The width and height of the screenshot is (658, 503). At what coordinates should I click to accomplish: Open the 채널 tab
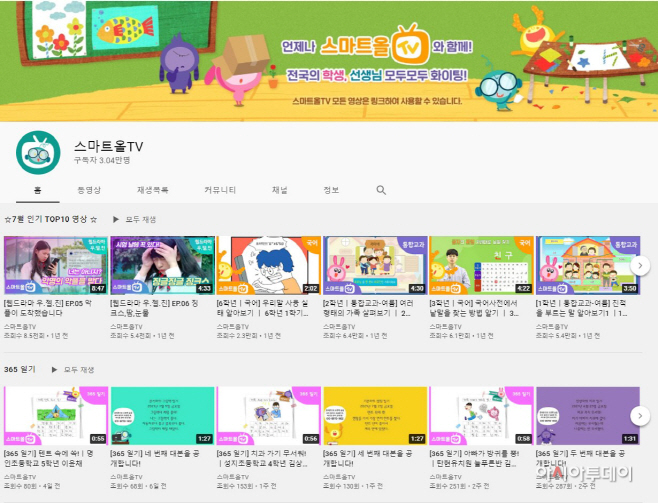[279, 190]
